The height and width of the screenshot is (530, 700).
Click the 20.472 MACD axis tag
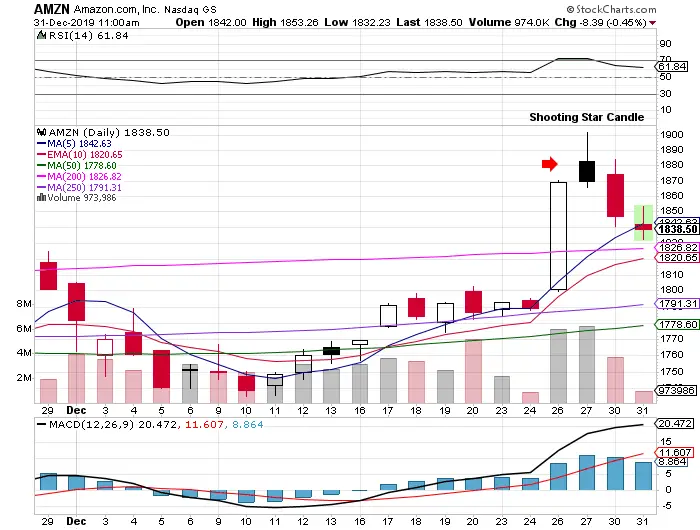pos(675,424)
